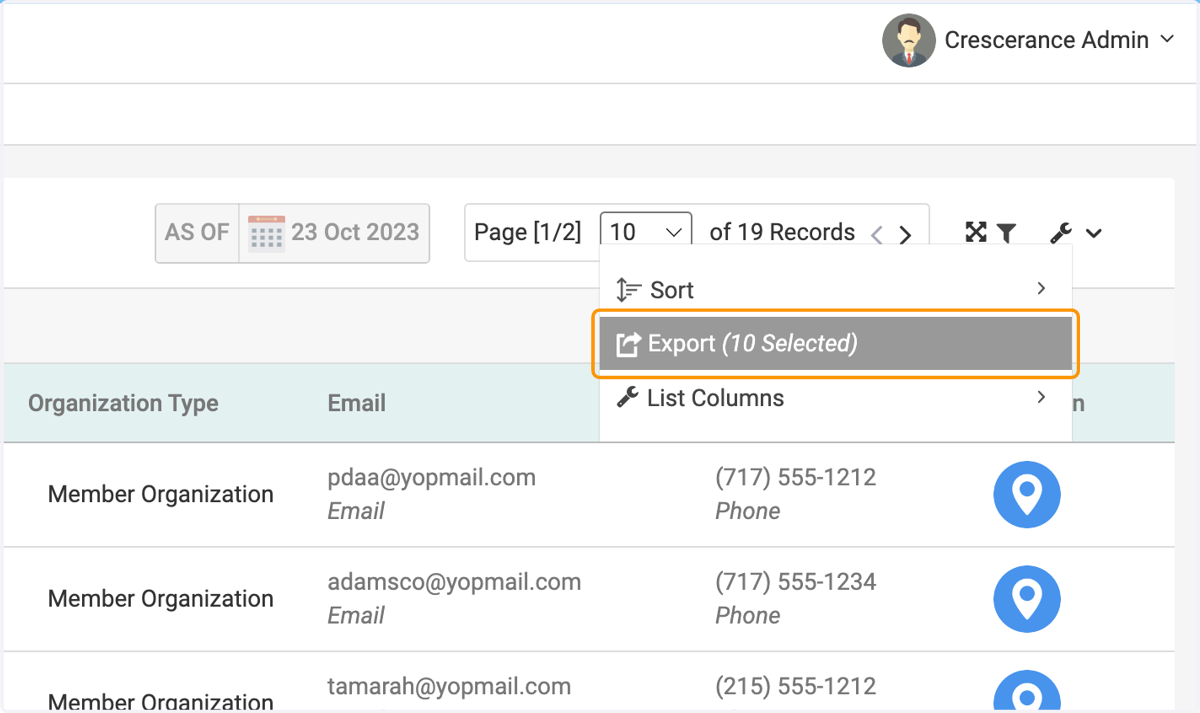Click the 'of 19 Records' text
1200x713 pixels.
[782, 233]
